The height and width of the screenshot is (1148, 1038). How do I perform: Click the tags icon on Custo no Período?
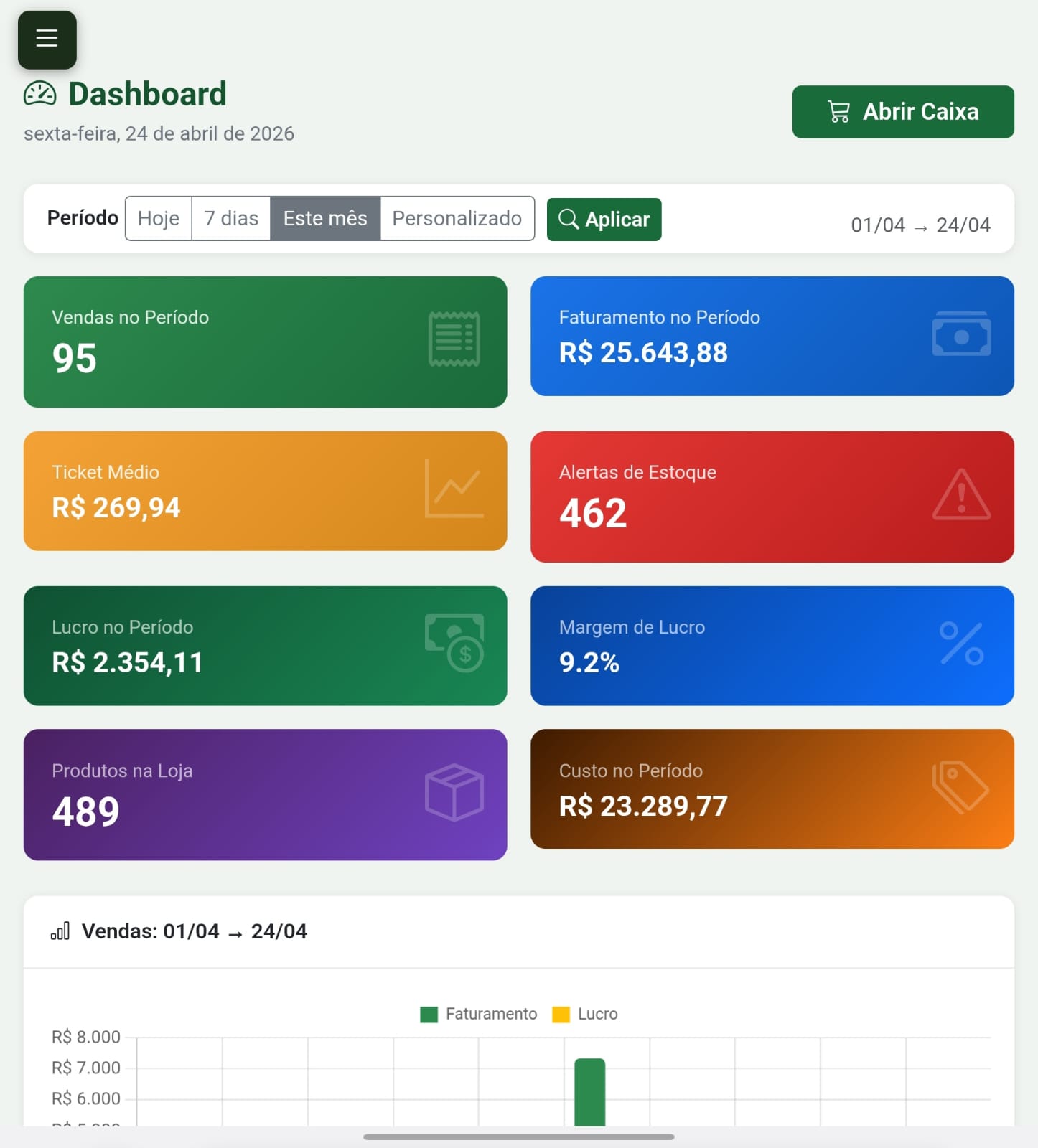click(961, 787)
